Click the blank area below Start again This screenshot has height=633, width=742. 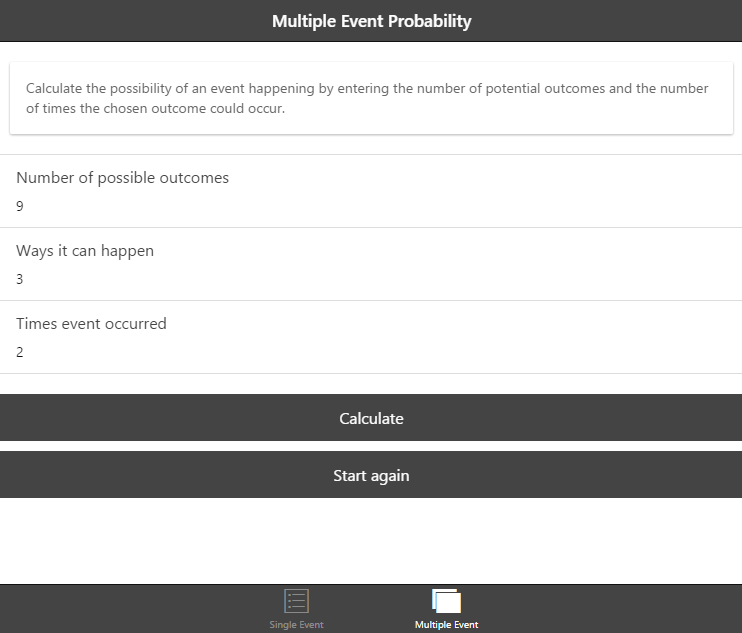[x=371, y=540]
